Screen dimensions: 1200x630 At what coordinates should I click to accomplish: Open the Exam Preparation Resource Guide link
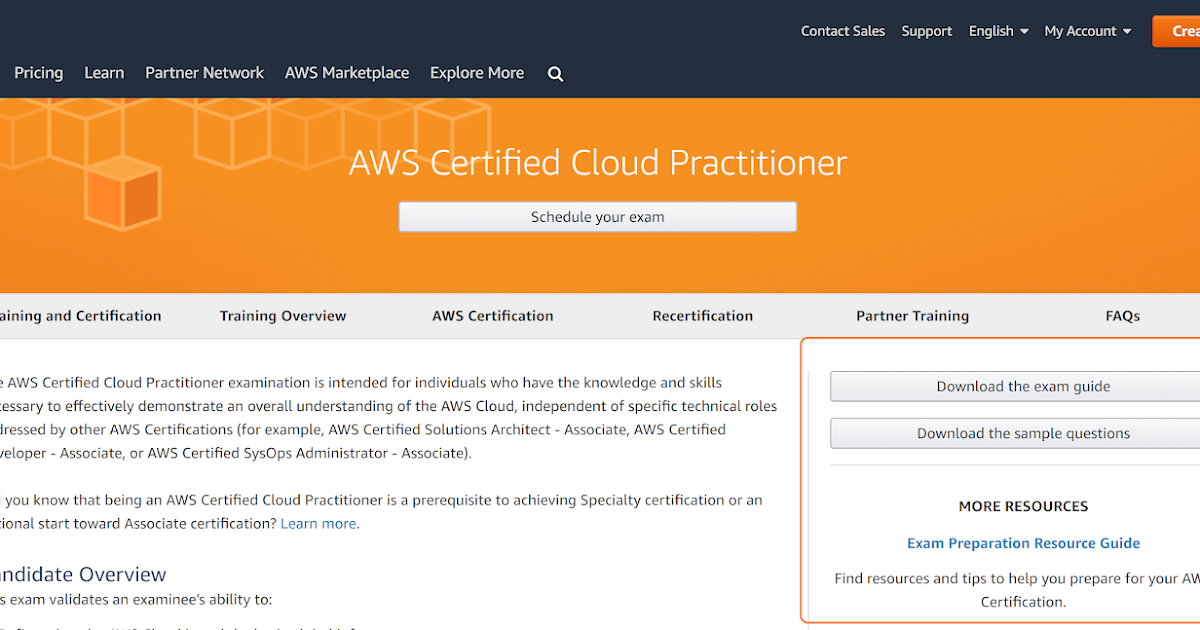(1023, 544)
